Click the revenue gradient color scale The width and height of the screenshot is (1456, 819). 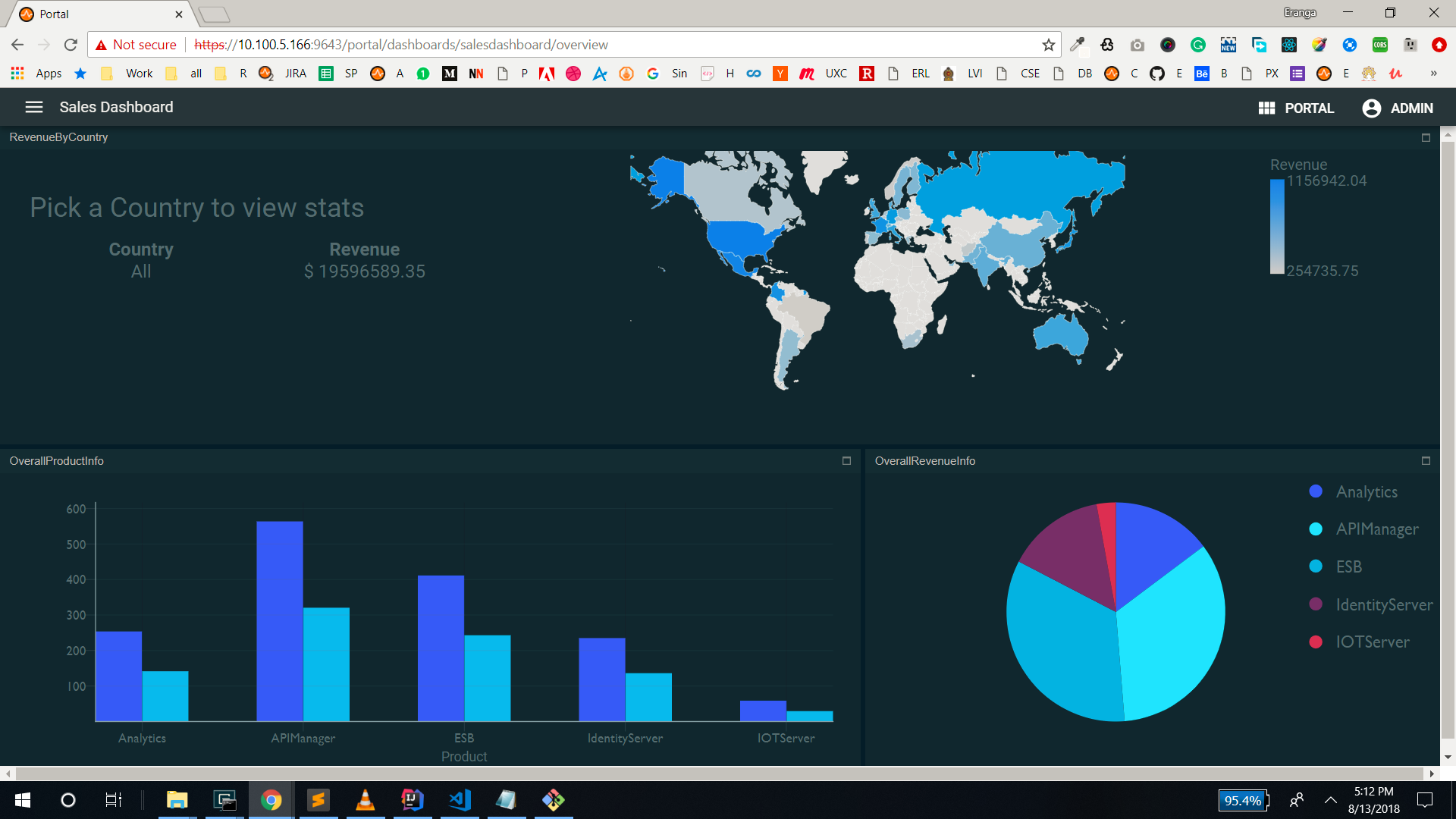(x=1277, y=226)
